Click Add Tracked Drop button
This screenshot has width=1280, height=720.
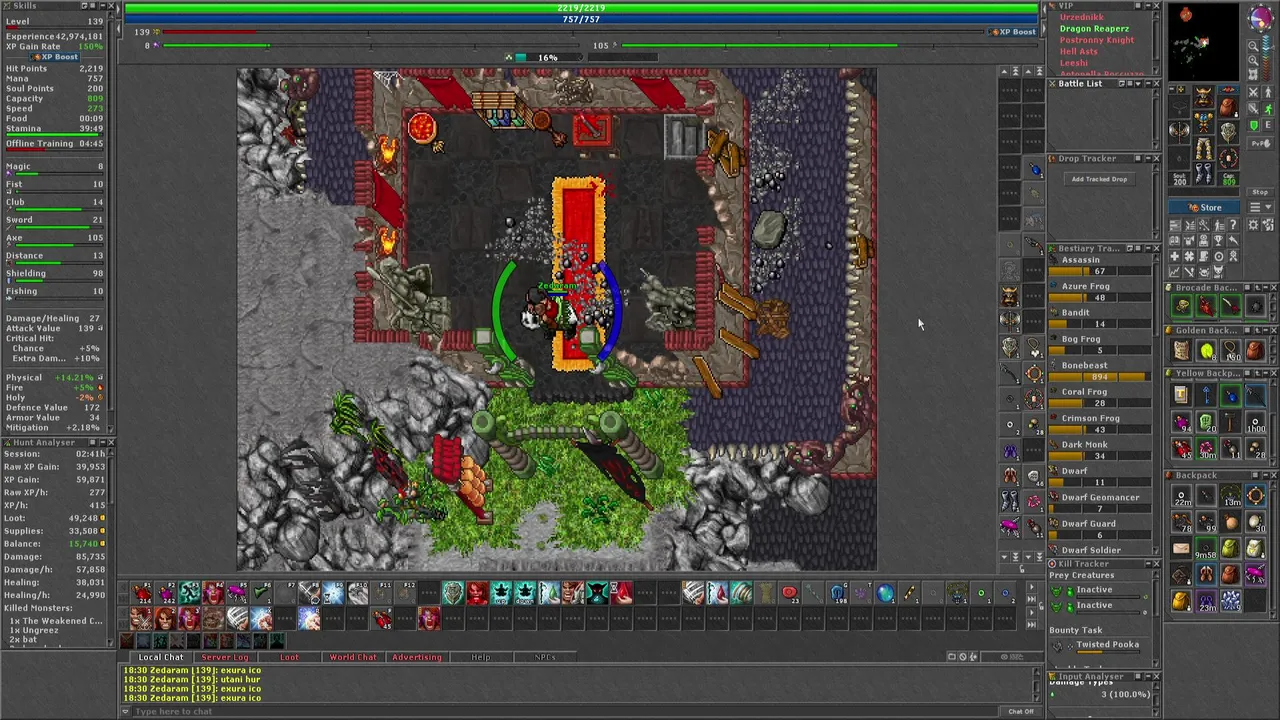pyautogui.click(x=1100, y=179)
